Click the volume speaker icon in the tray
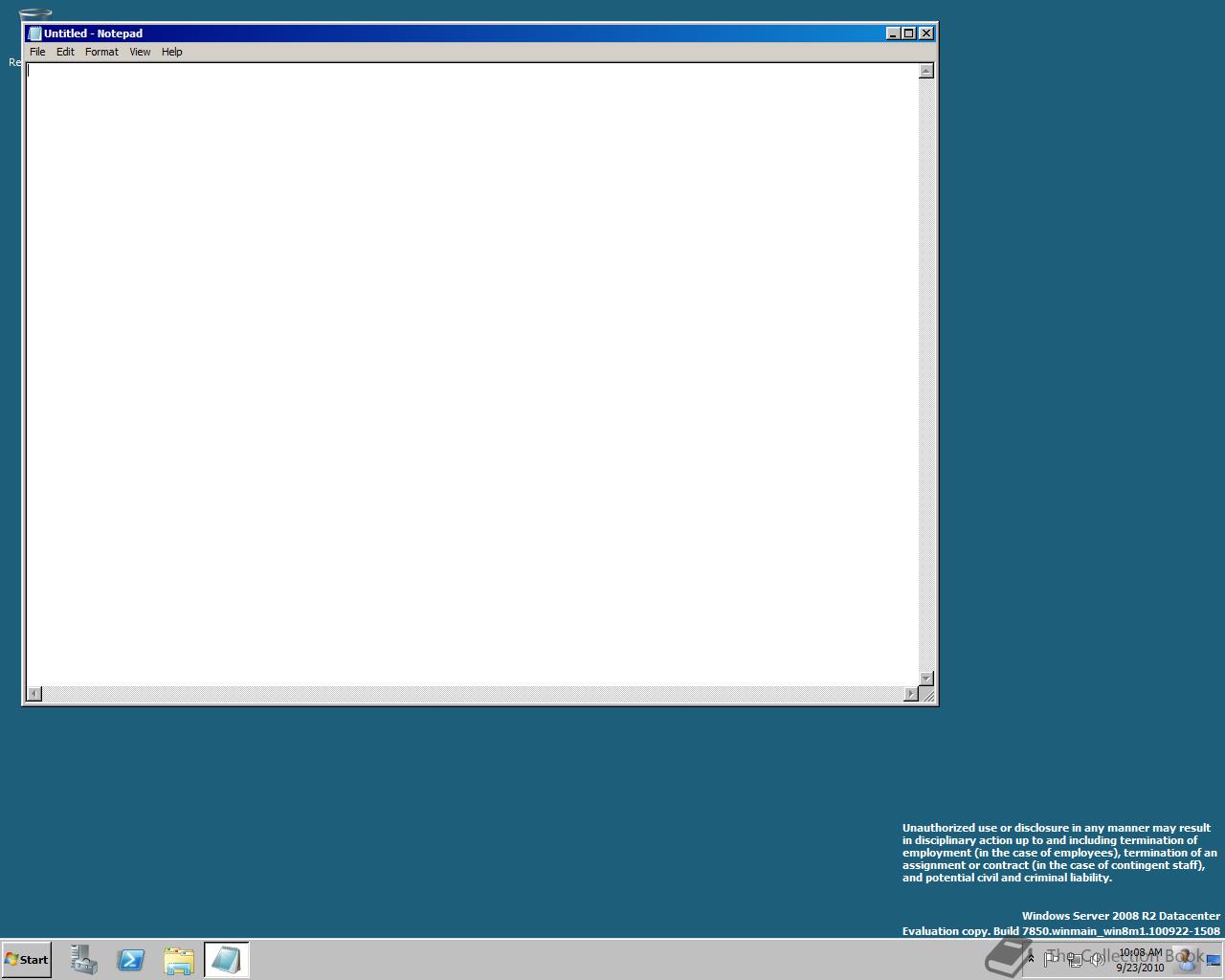The height and width of the screenshot is (980, 1225). tap(1096, 959)
